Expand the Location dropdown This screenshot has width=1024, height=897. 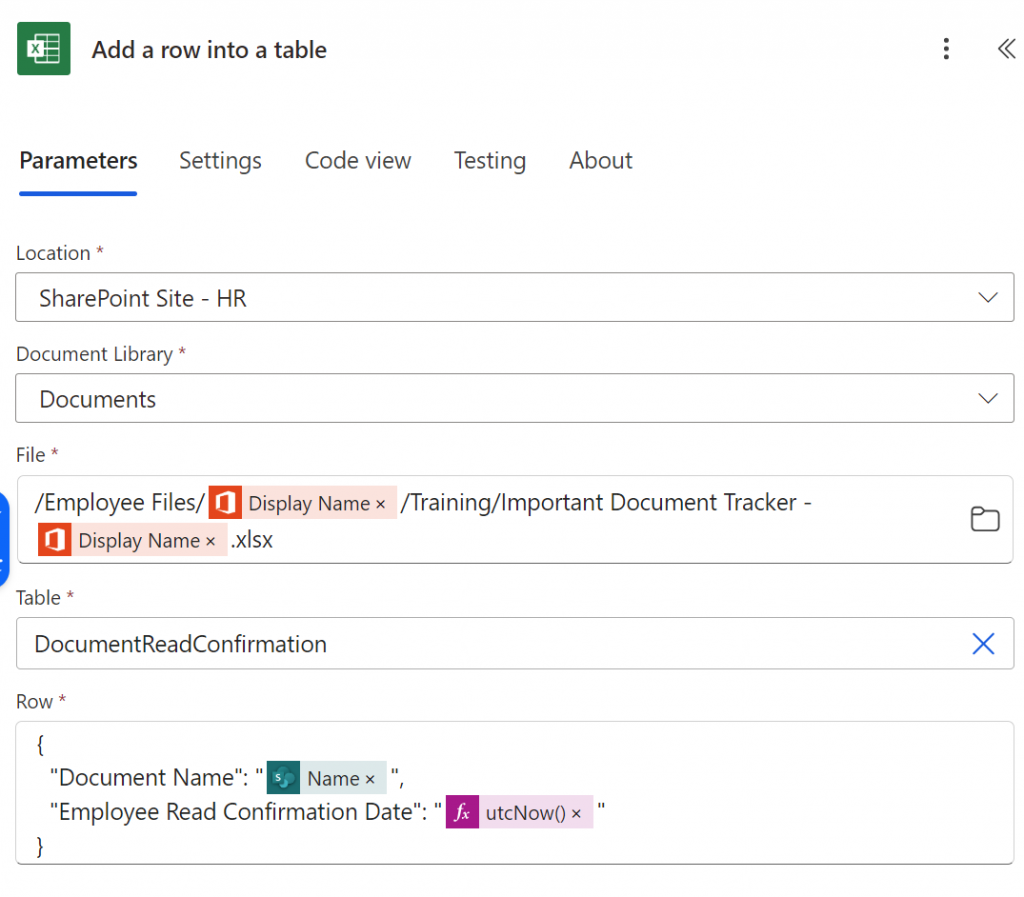(x=987, y=298)
